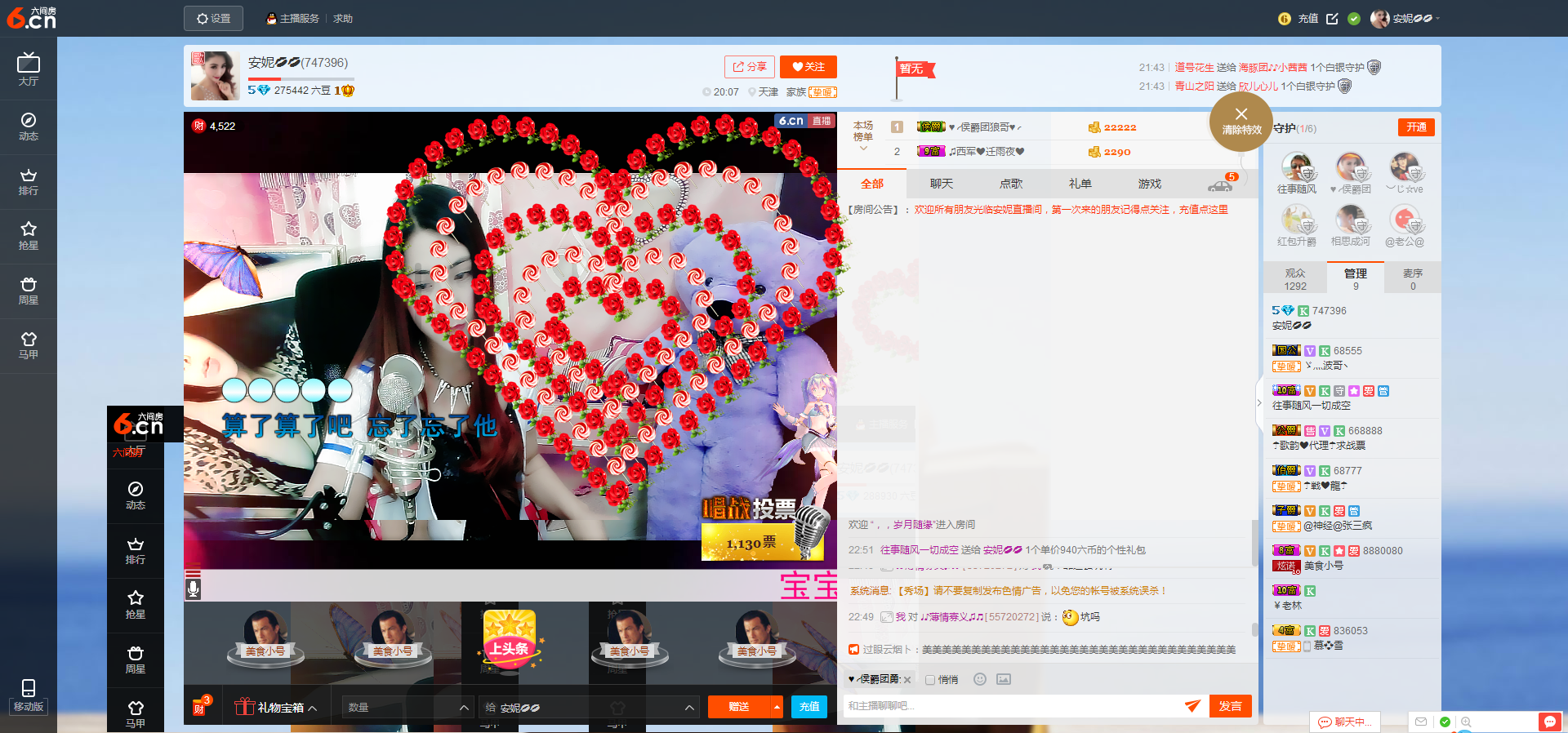Send gift with 赠送 button
This screenshot has height=733, width=1568.
[739, 707]
